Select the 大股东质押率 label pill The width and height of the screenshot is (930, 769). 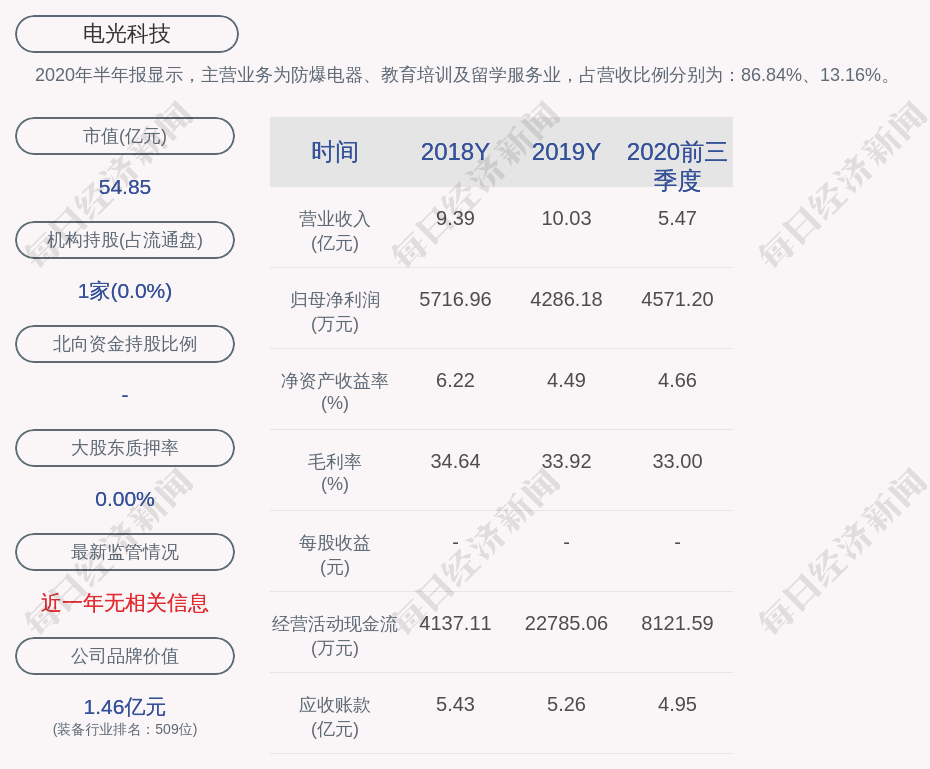125,448
